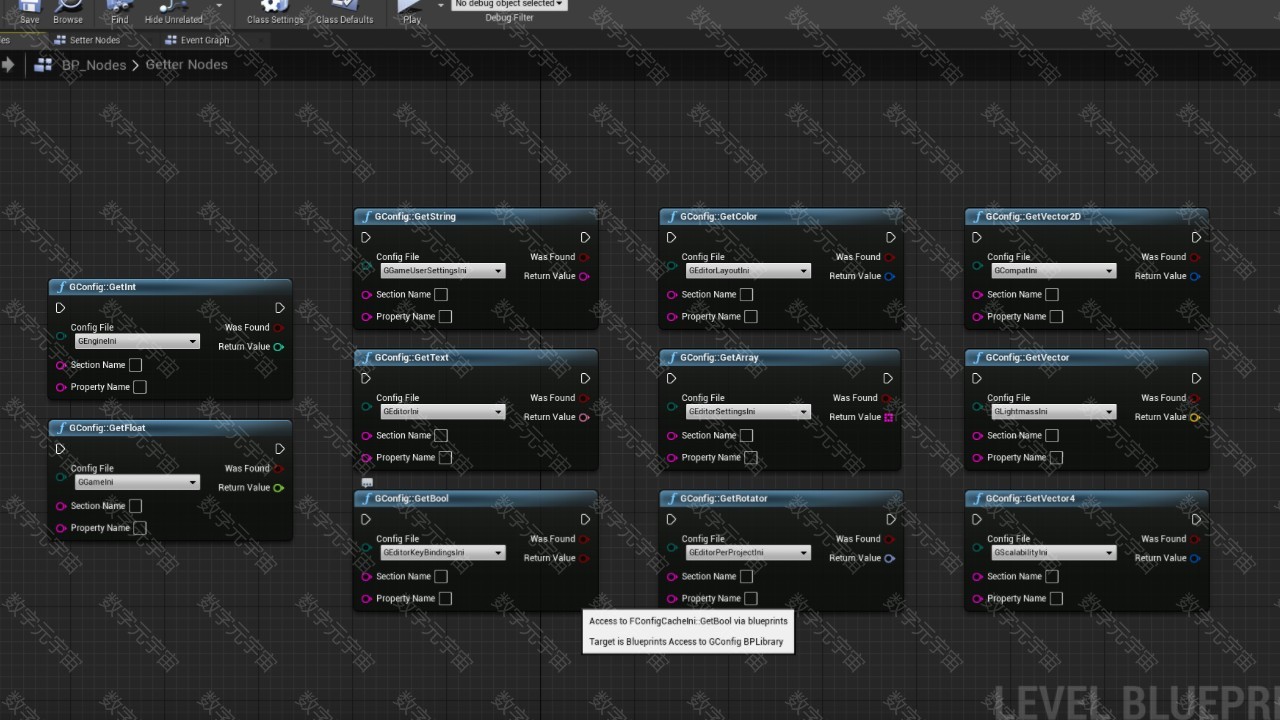Image resolution: width=1280 pixels, height=720 pixels.
Task: Click GetString output execution pin
Action: [585, 238]
